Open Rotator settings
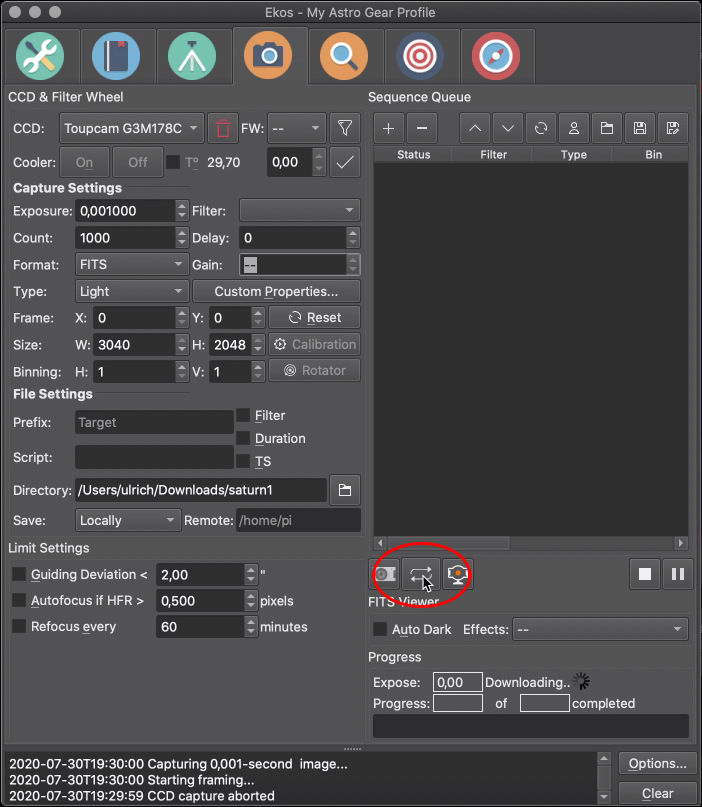The height and width of the screenshot is (807, 702). pyautogui.click(x=314, y=371)
